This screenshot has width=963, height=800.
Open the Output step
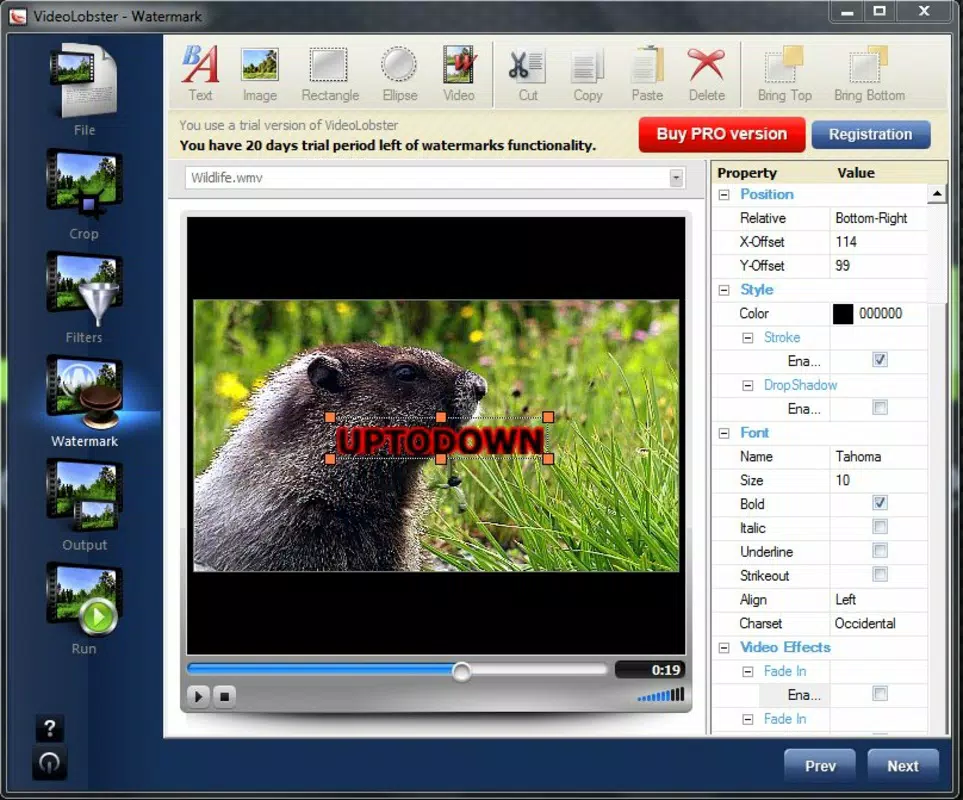pyautogui.click(x=84, y=506)
